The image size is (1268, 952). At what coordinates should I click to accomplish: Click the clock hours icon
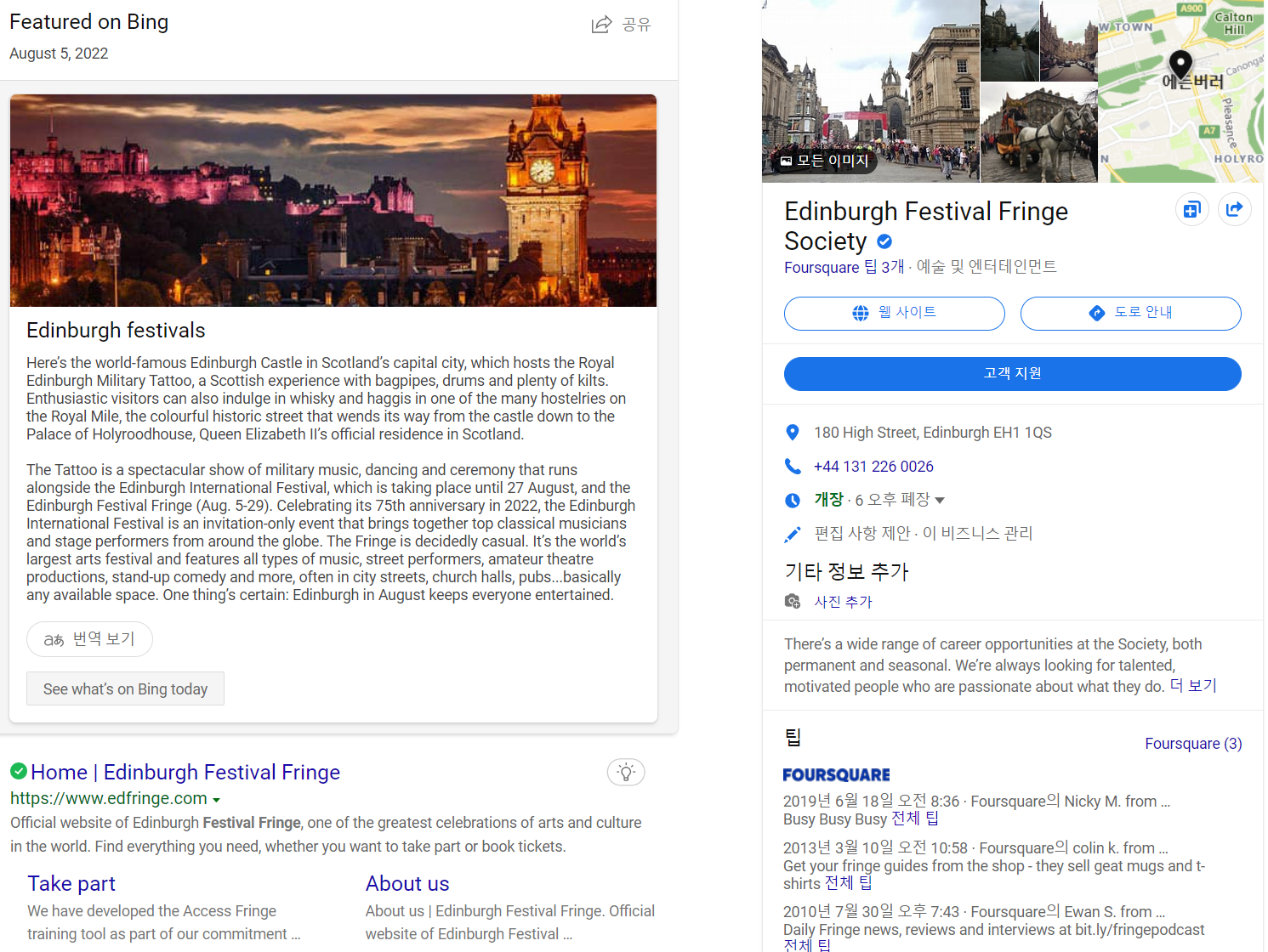[x=793, y=500]
